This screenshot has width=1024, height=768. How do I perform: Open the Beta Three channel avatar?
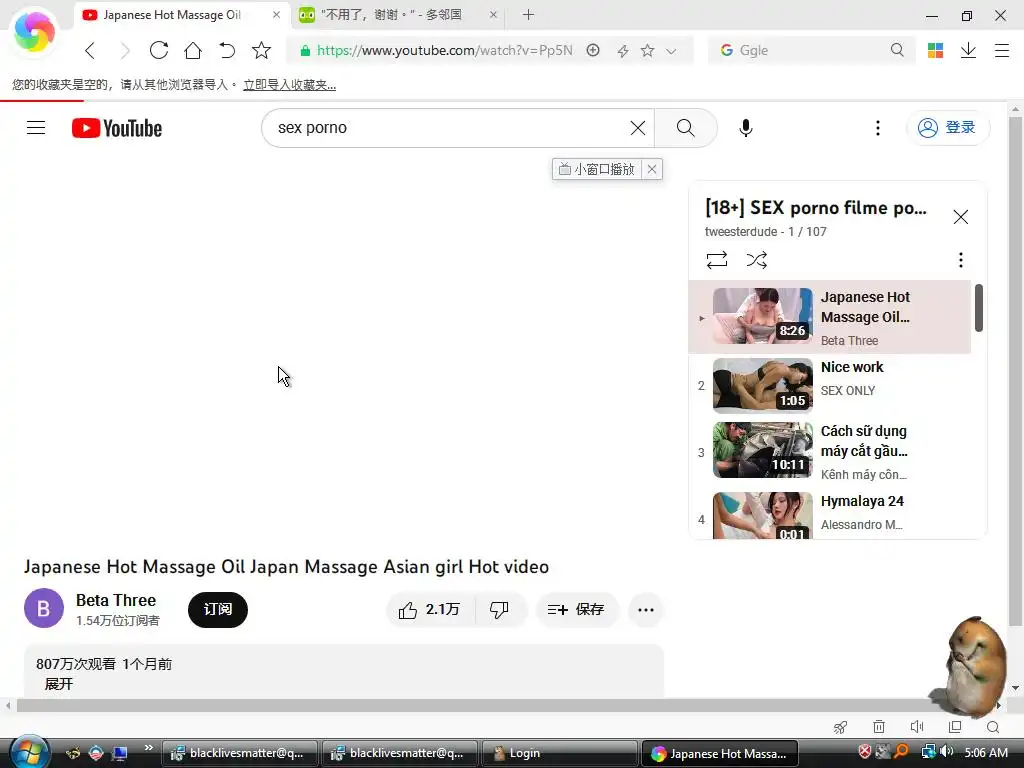tap(44, 609)
